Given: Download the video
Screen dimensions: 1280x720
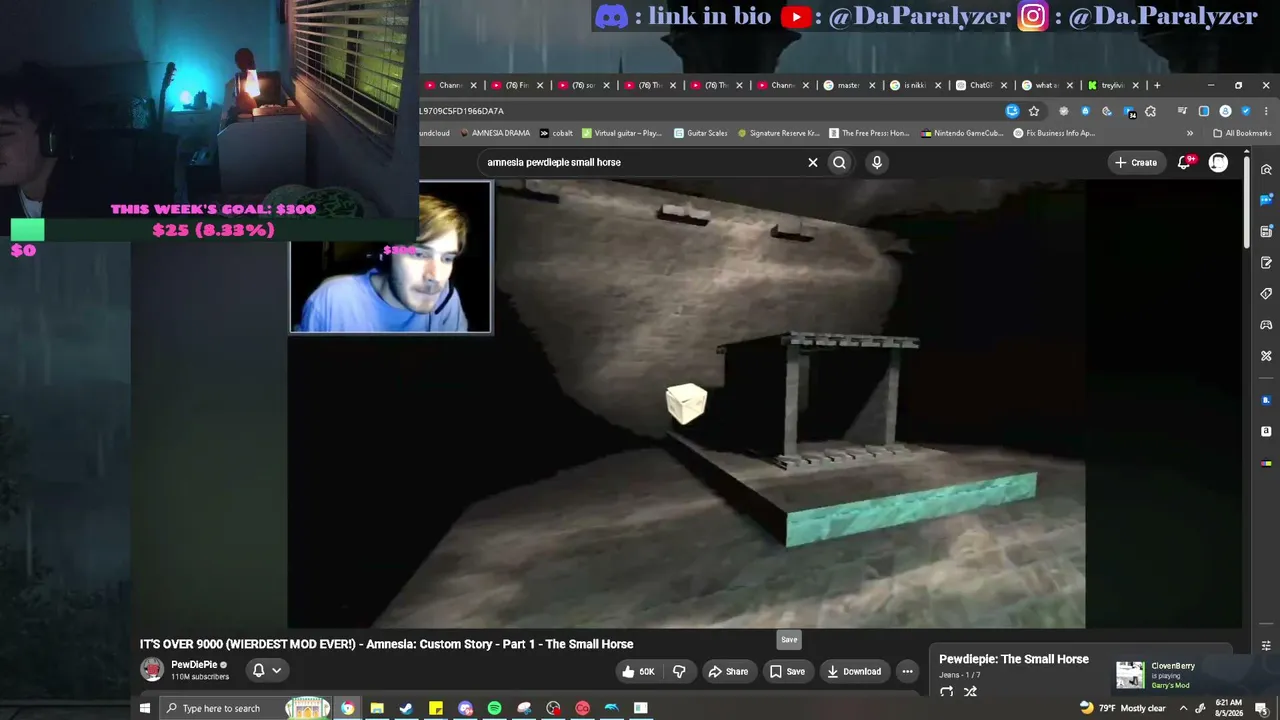Looking at the screenshot, I should click(x=853, y=671).
